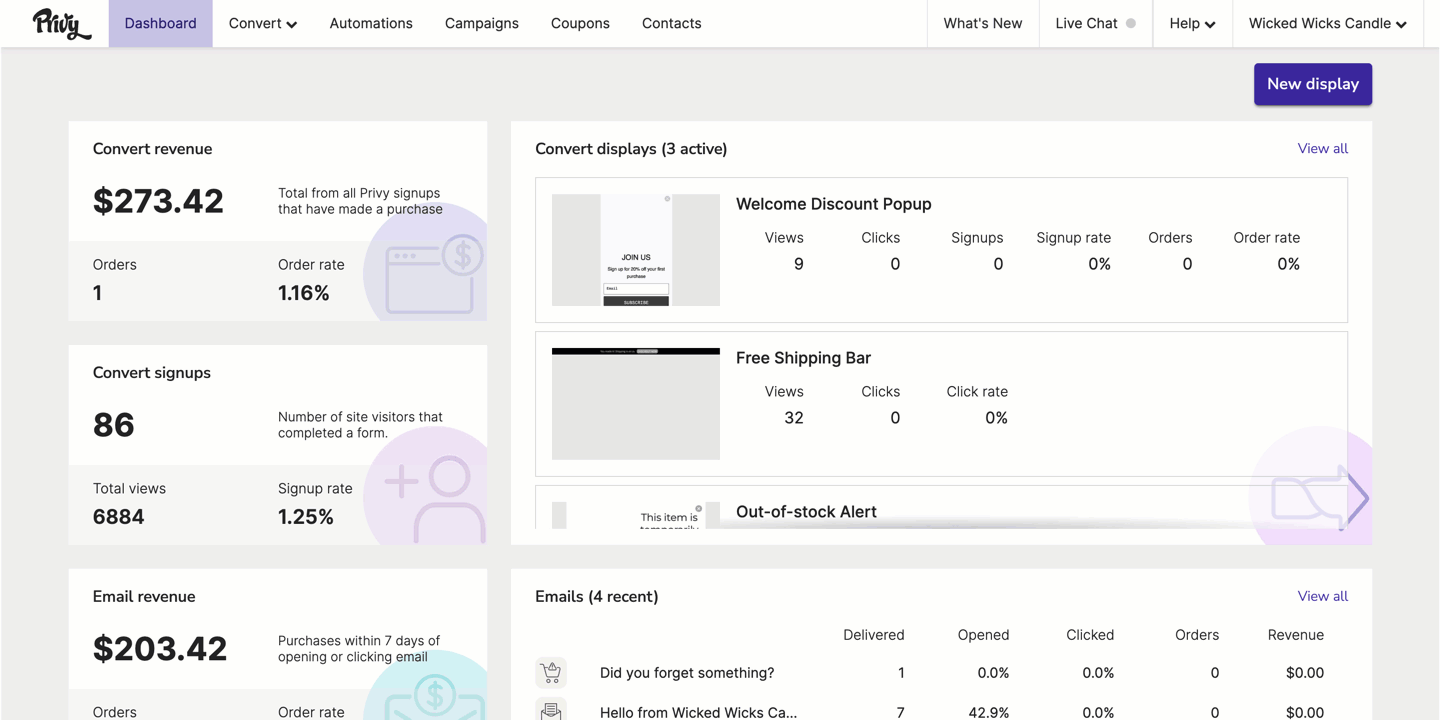Open the Help dropdown
Screen dimensions: 1440x720
tap(1192, 23)
